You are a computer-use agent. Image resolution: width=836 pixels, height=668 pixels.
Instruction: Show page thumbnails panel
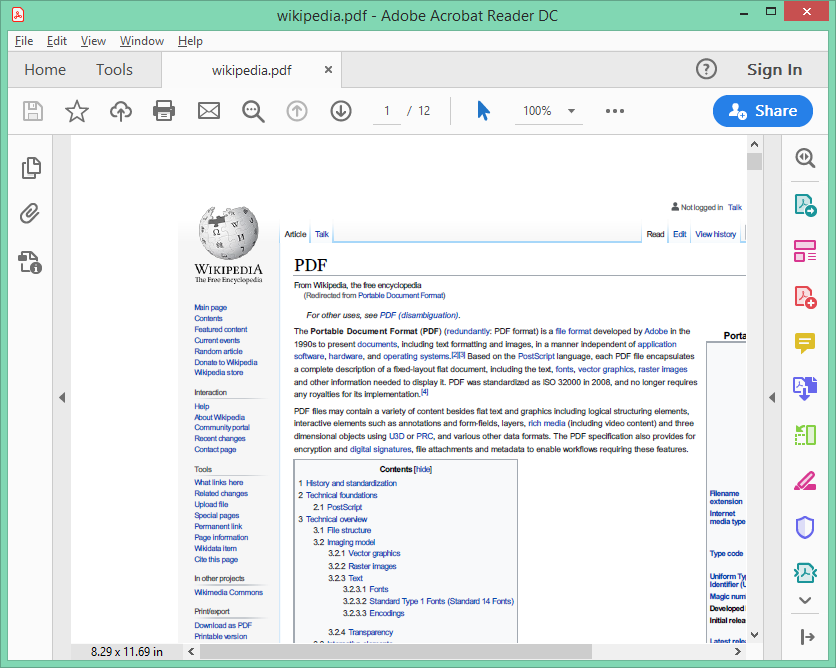[31, 168]
